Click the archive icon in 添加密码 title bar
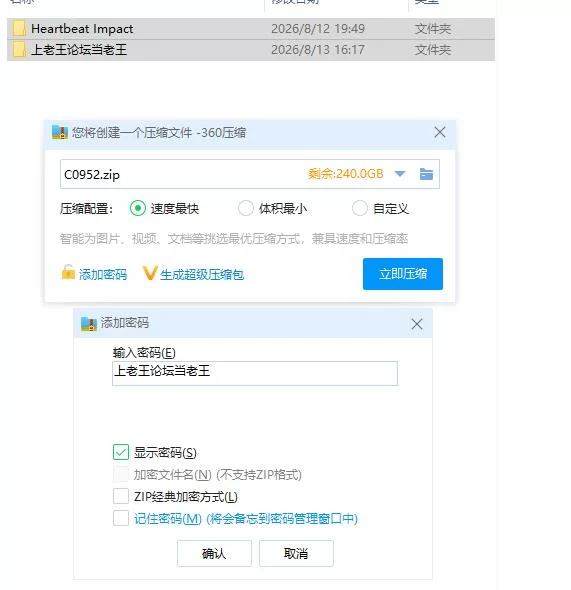Screen dimensions: 571x590 pos(89,324)
